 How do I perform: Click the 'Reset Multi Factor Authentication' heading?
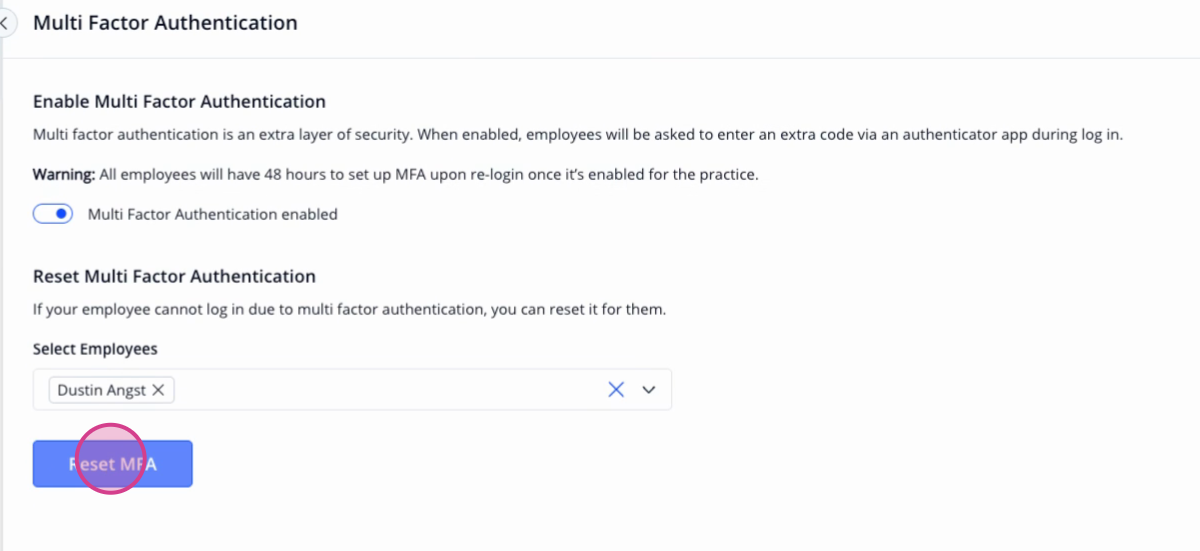174,276
